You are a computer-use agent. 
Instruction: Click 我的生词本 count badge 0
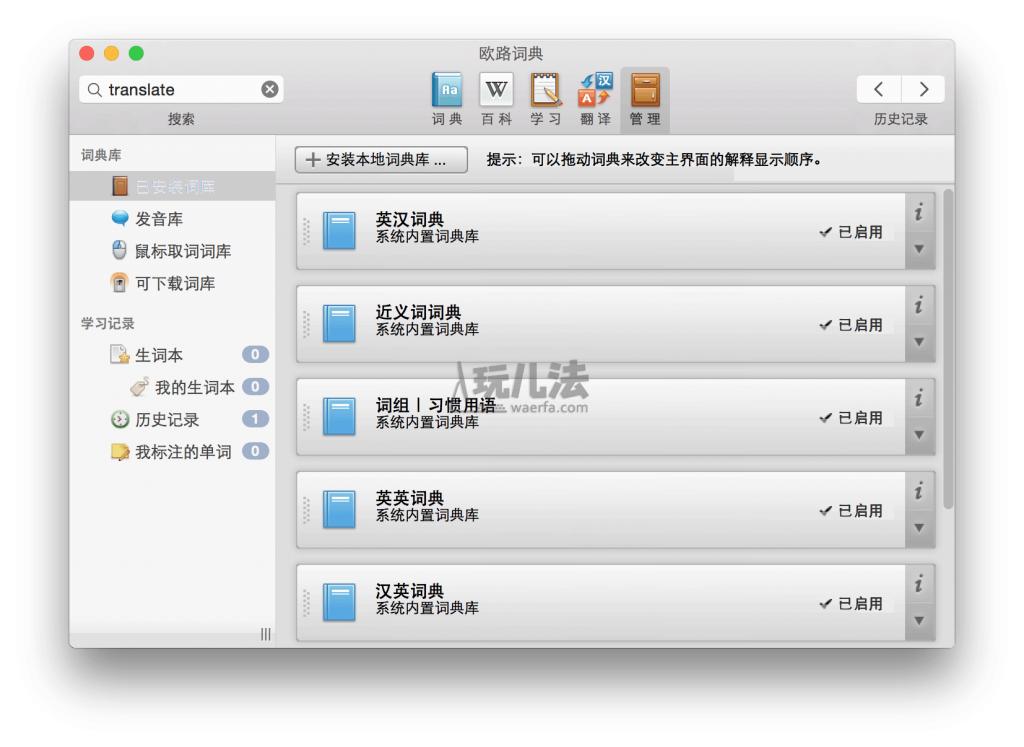point(255,386)
